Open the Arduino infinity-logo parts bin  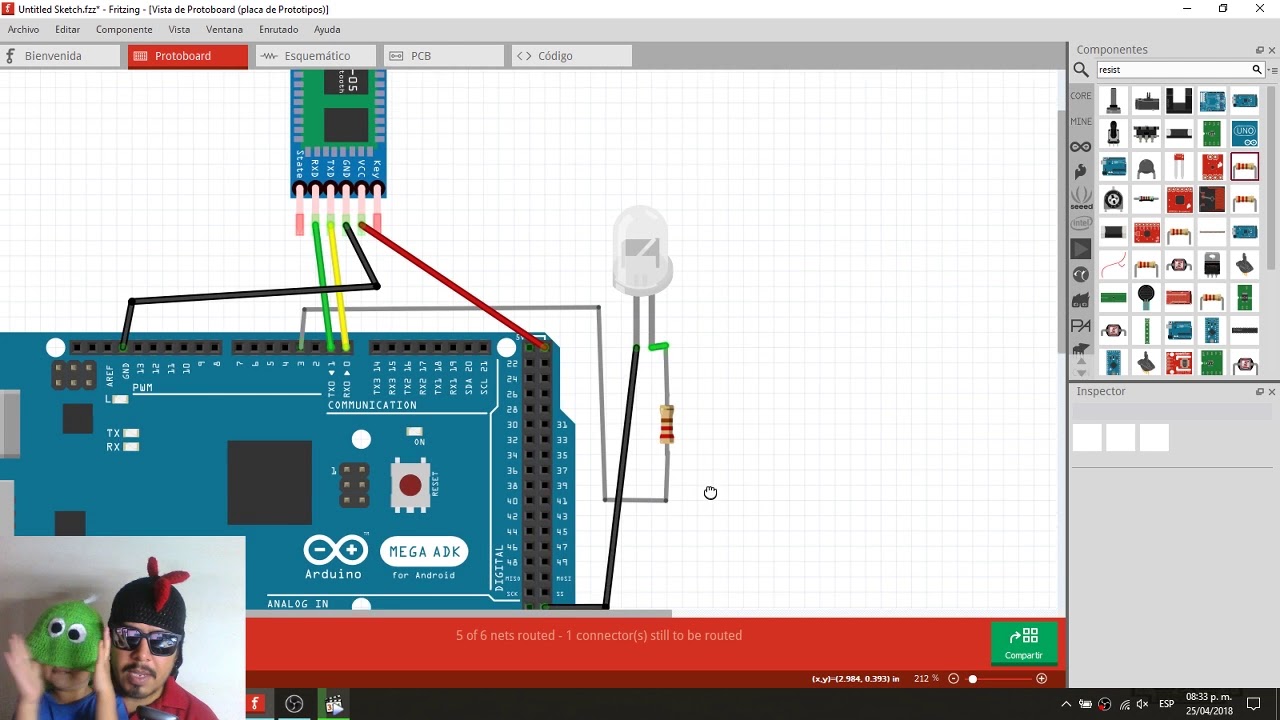1081,147
